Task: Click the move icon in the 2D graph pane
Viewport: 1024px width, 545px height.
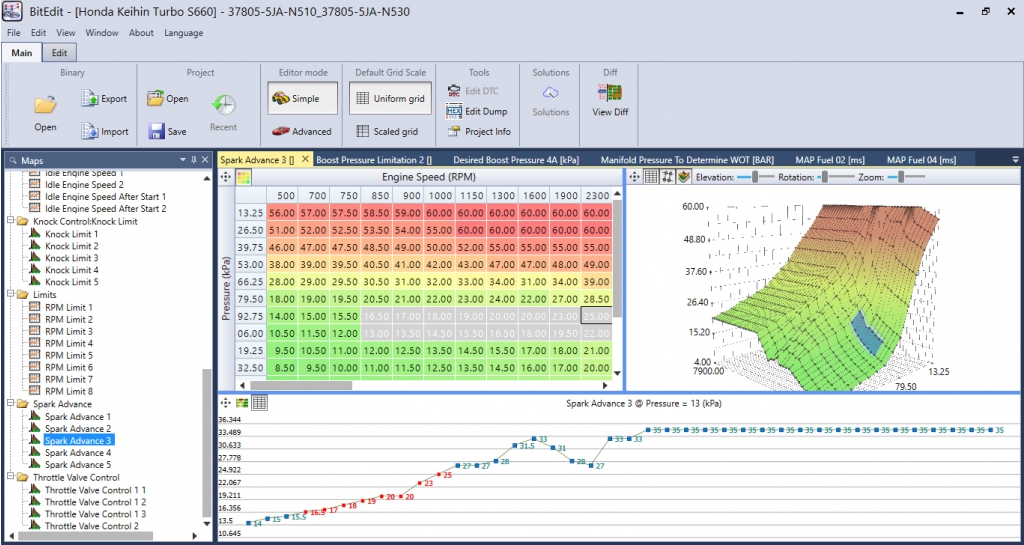Action: (x=225, y=403)
